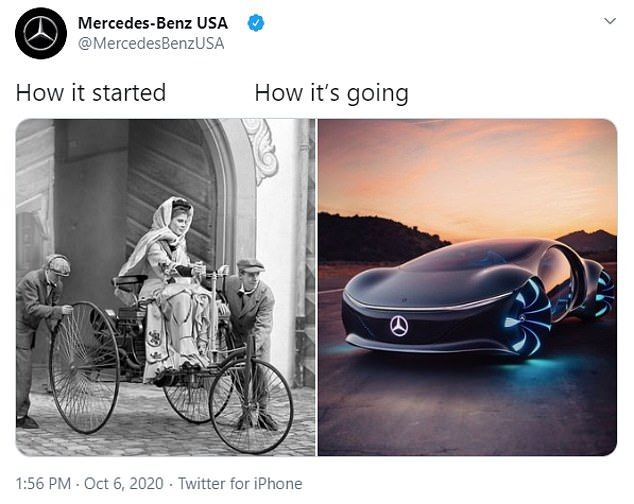Click the large spoked rear wheel
Screen dimensions: 634x504
84,367
